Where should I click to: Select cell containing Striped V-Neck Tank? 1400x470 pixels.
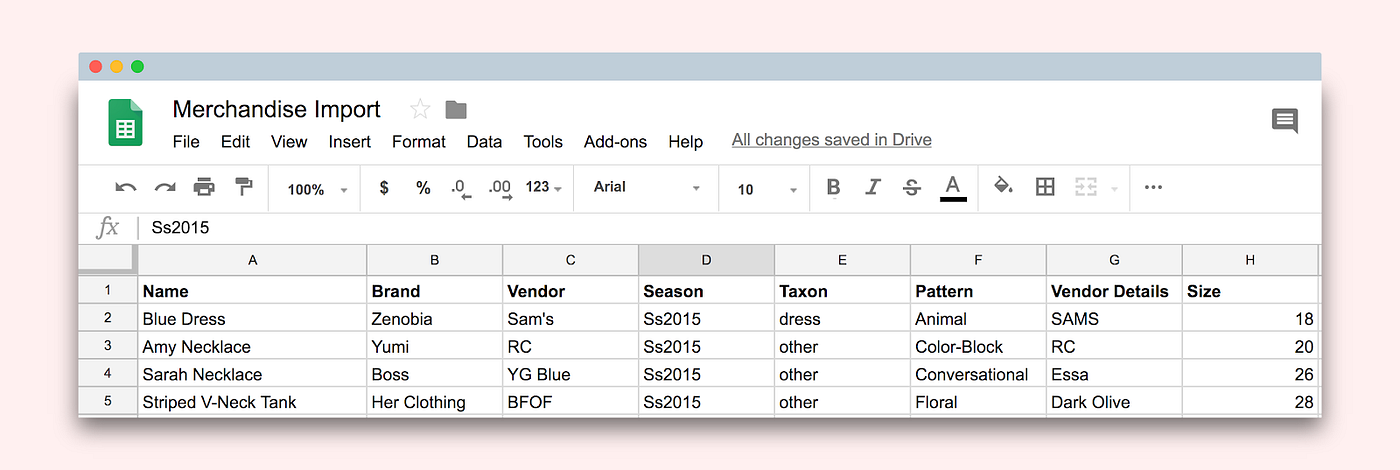coord(252,402)
